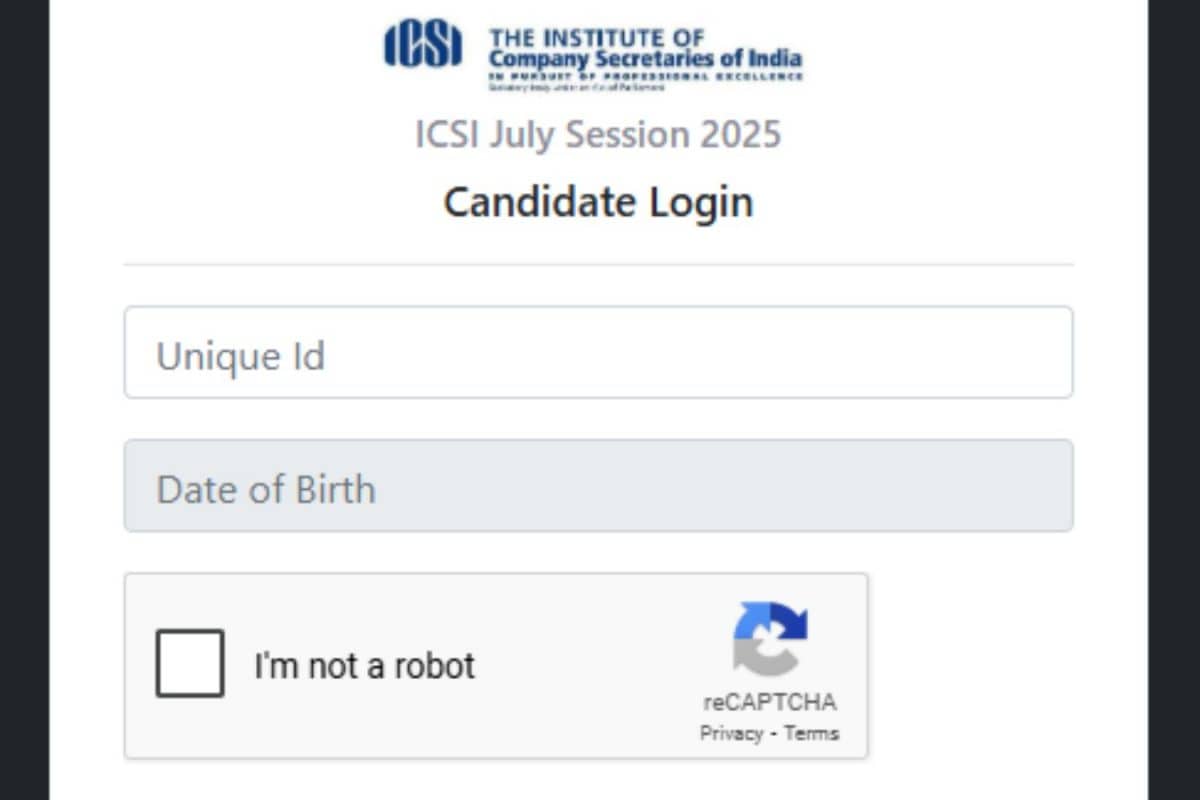Click the dark right page margin
This screenshot has height=800, width=1200.
(1174, 400)
